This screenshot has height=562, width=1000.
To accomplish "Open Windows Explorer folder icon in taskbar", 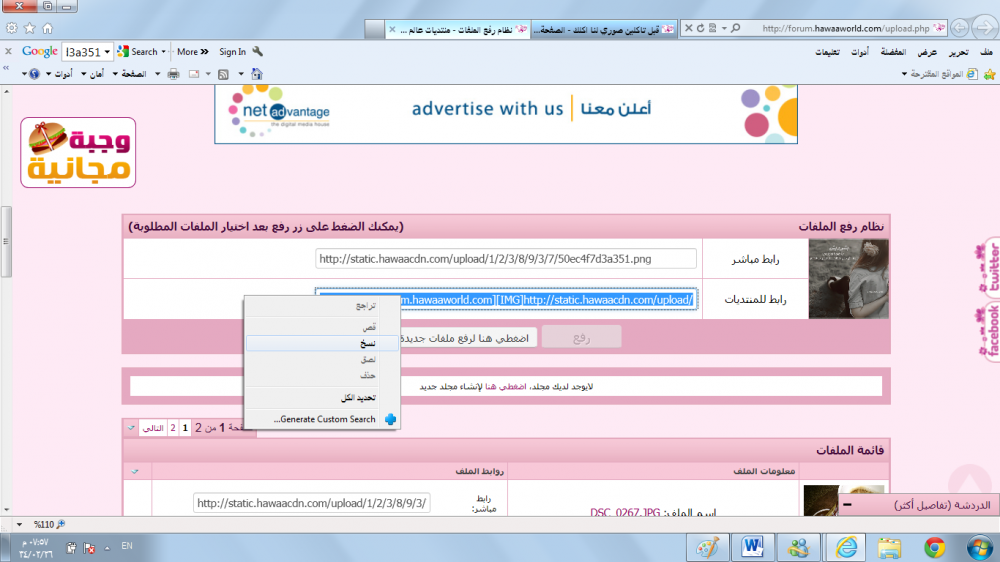I will pos(889,547).
